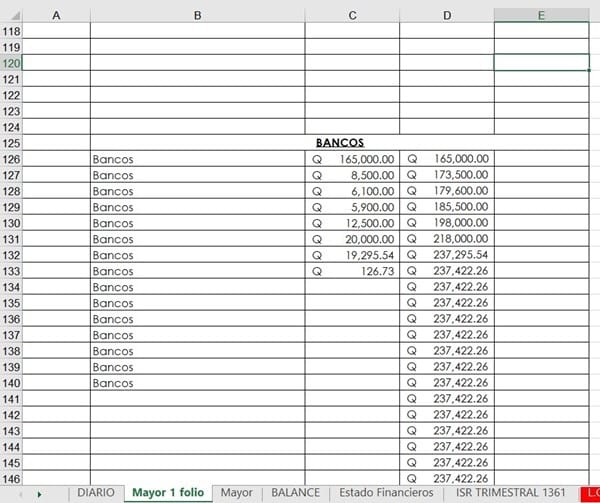Select the 198,000.00 balance cell
600x503 pixels.
pyautogui.click(x=447, y=223)
